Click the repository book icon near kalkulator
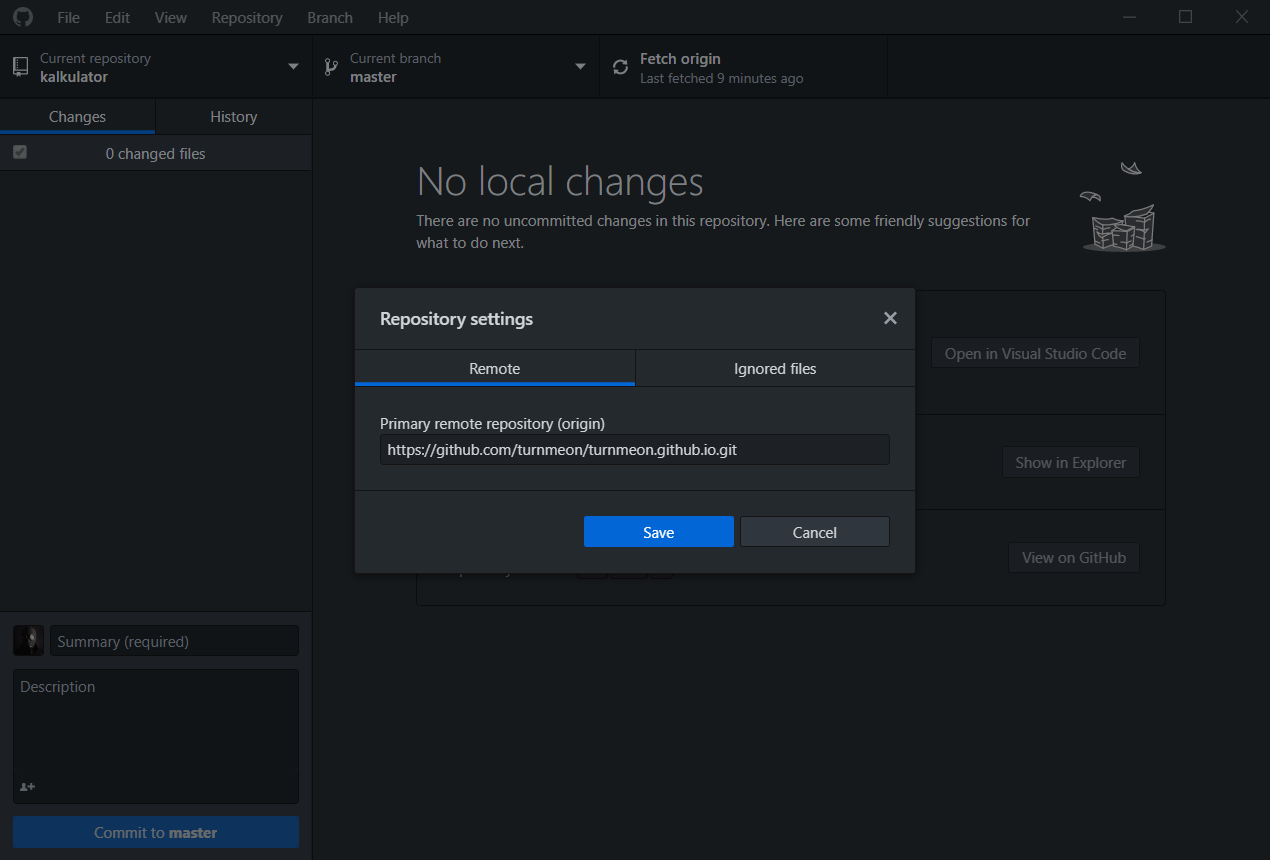This screenshot has width=1270, height=860. 20,66
